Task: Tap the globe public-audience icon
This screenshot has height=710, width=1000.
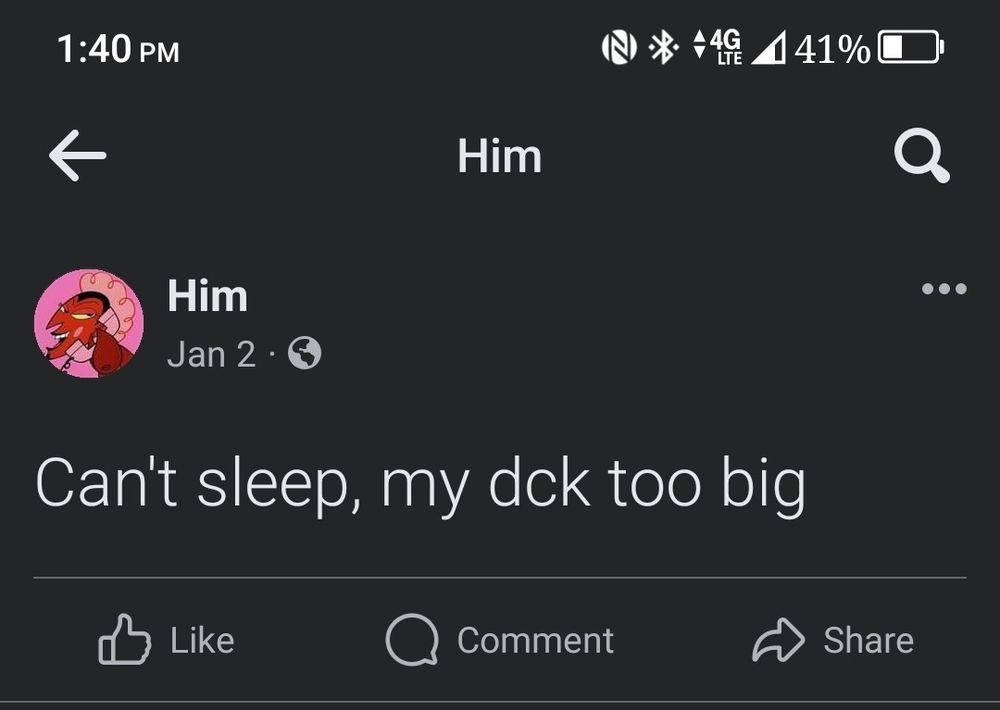Action: click(305, 353)
